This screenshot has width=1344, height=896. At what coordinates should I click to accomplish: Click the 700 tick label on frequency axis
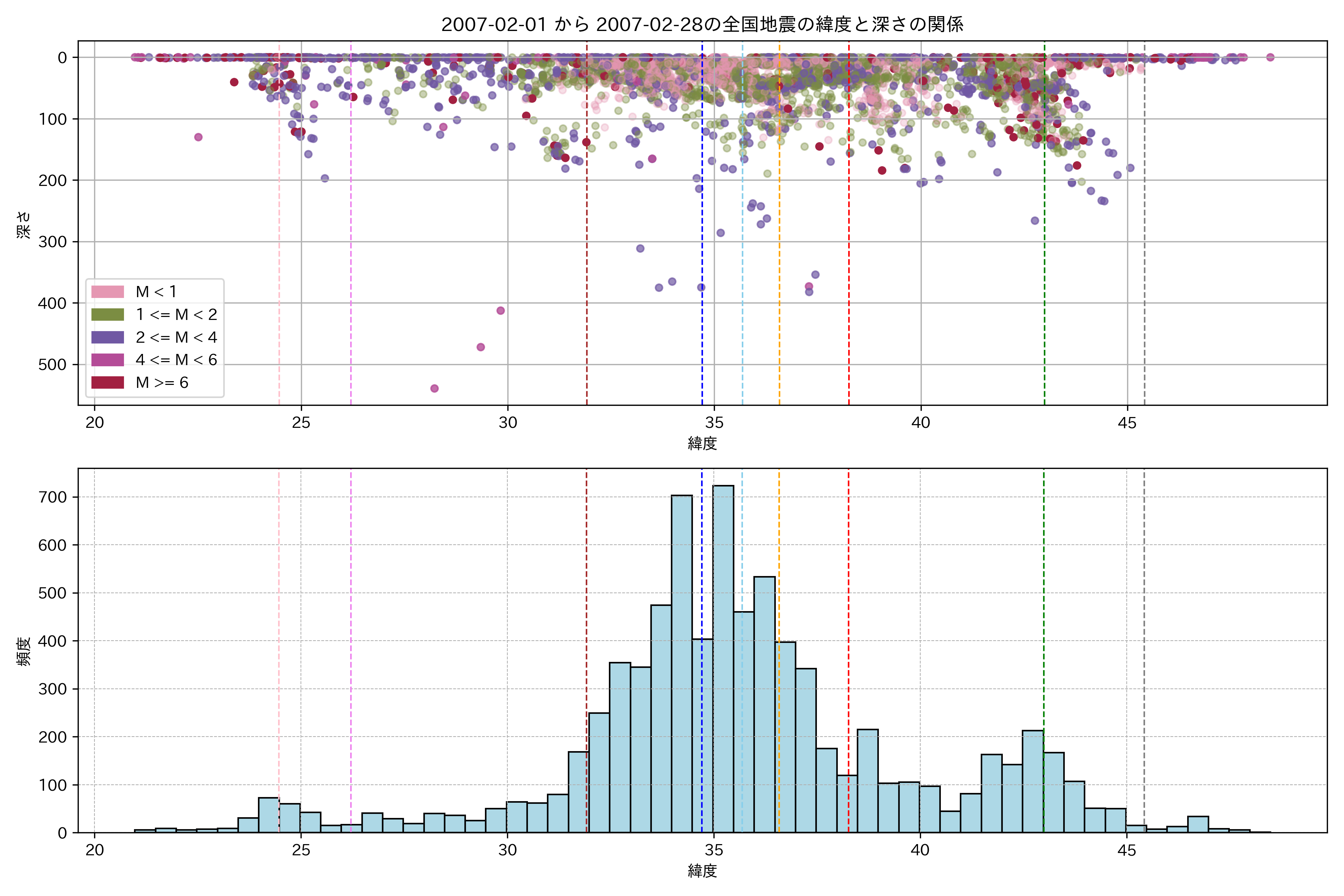pos(53,497)
